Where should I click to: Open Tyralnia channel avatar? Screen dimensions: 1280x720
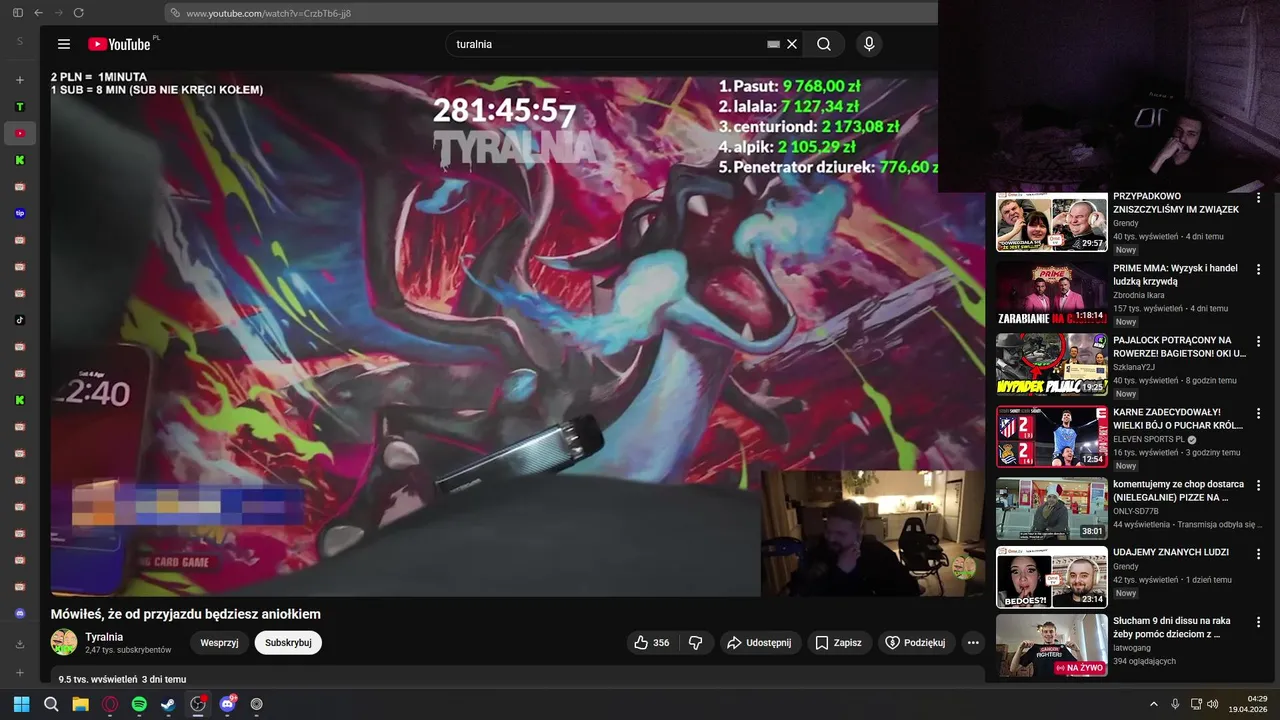pos(64,643)
